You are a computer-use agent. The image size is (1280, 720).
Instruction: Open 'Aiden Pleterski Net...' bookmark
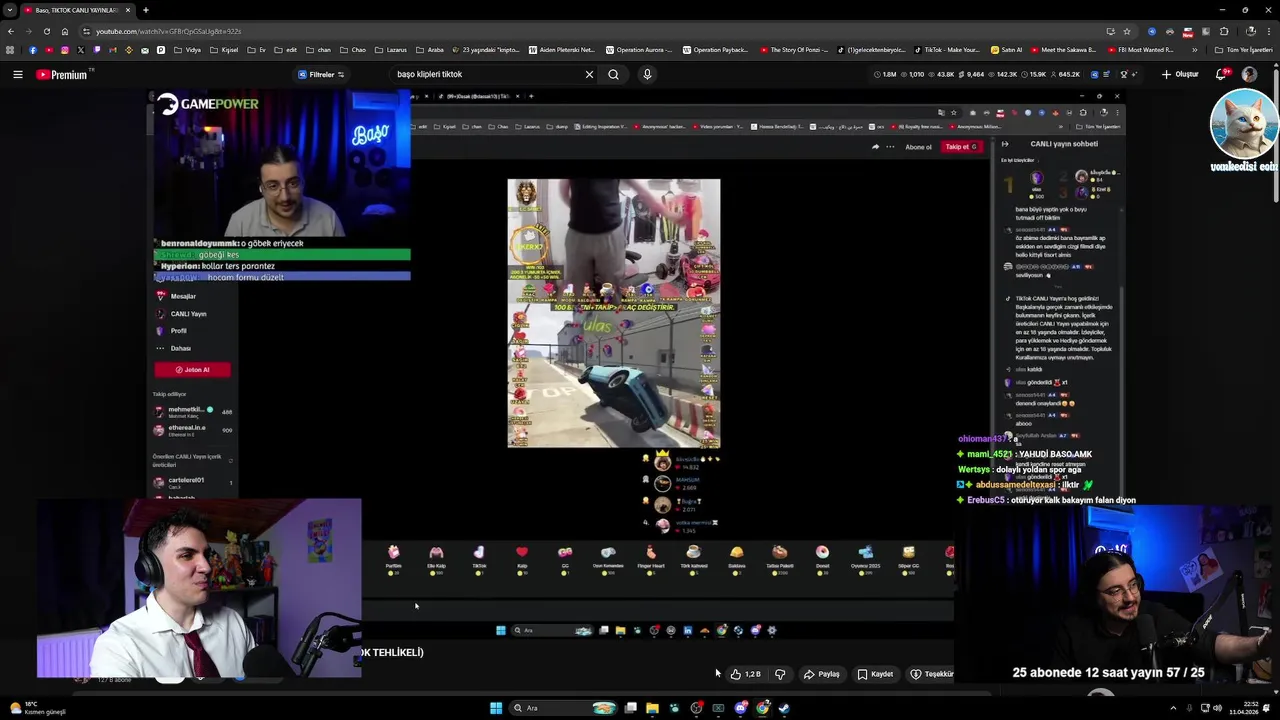(562, 50)
